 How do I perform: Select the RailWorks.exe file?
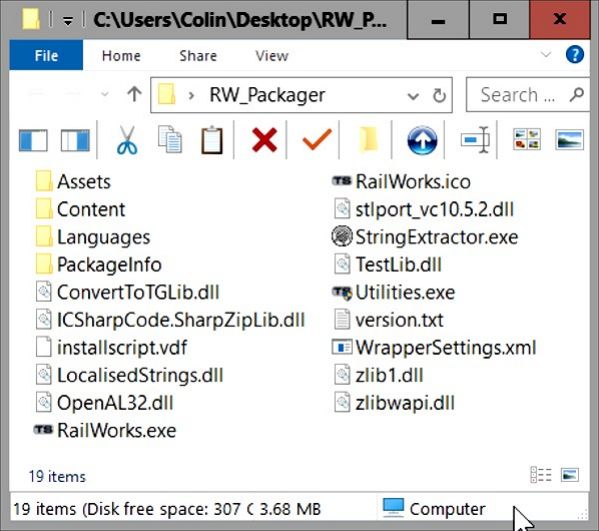(105, 431)
